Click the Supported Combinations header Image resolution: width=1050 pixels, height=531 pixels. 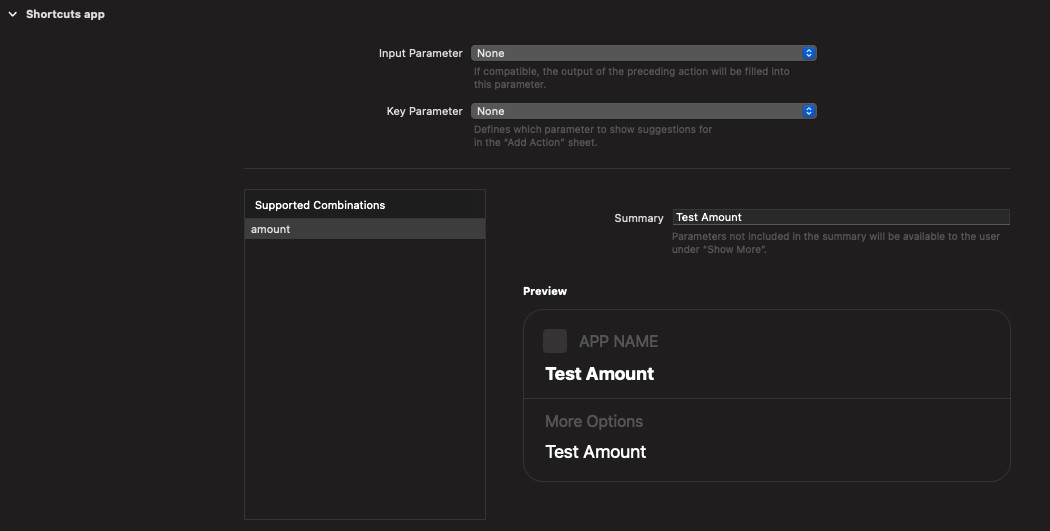tap(319, 205)
